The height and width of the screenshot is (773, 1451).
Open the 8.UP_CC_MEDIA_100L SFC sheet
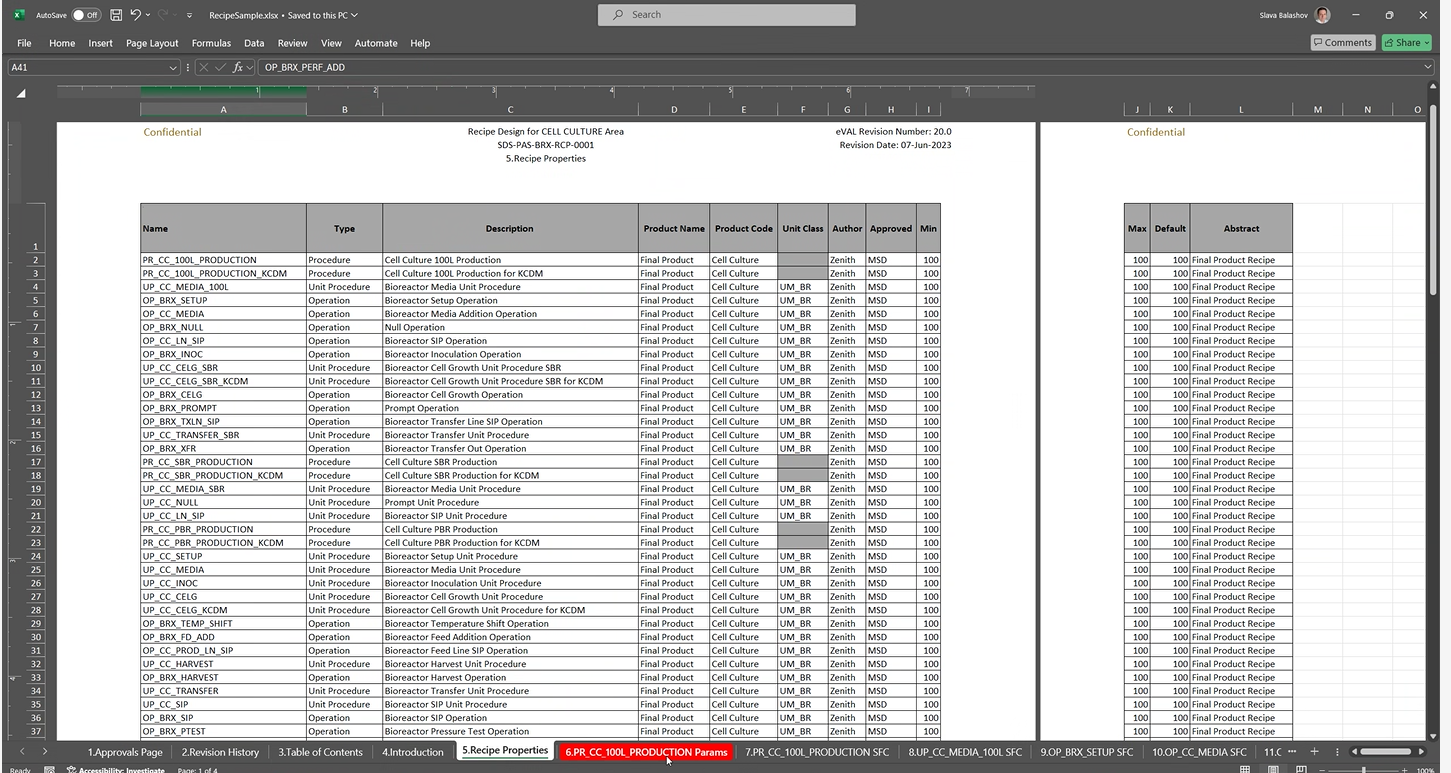point(965,752)
